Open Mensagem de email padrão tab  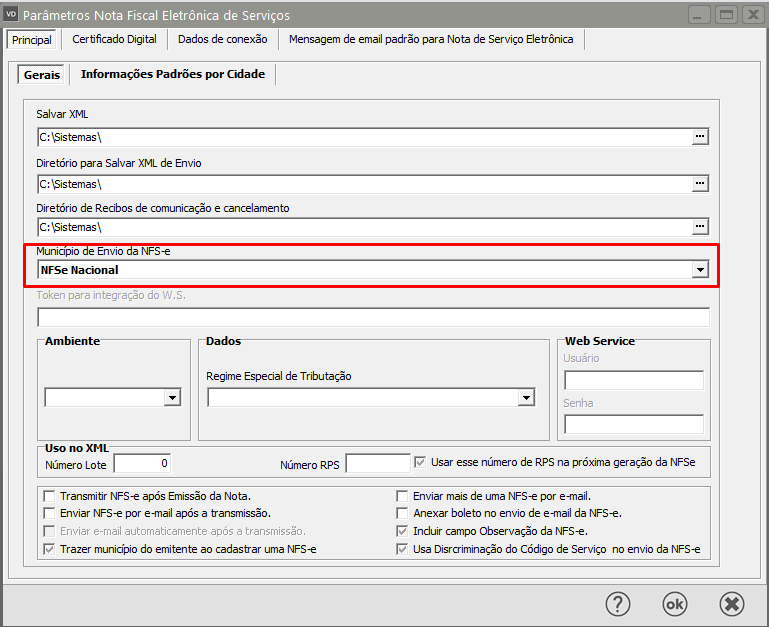click(431, 39)
